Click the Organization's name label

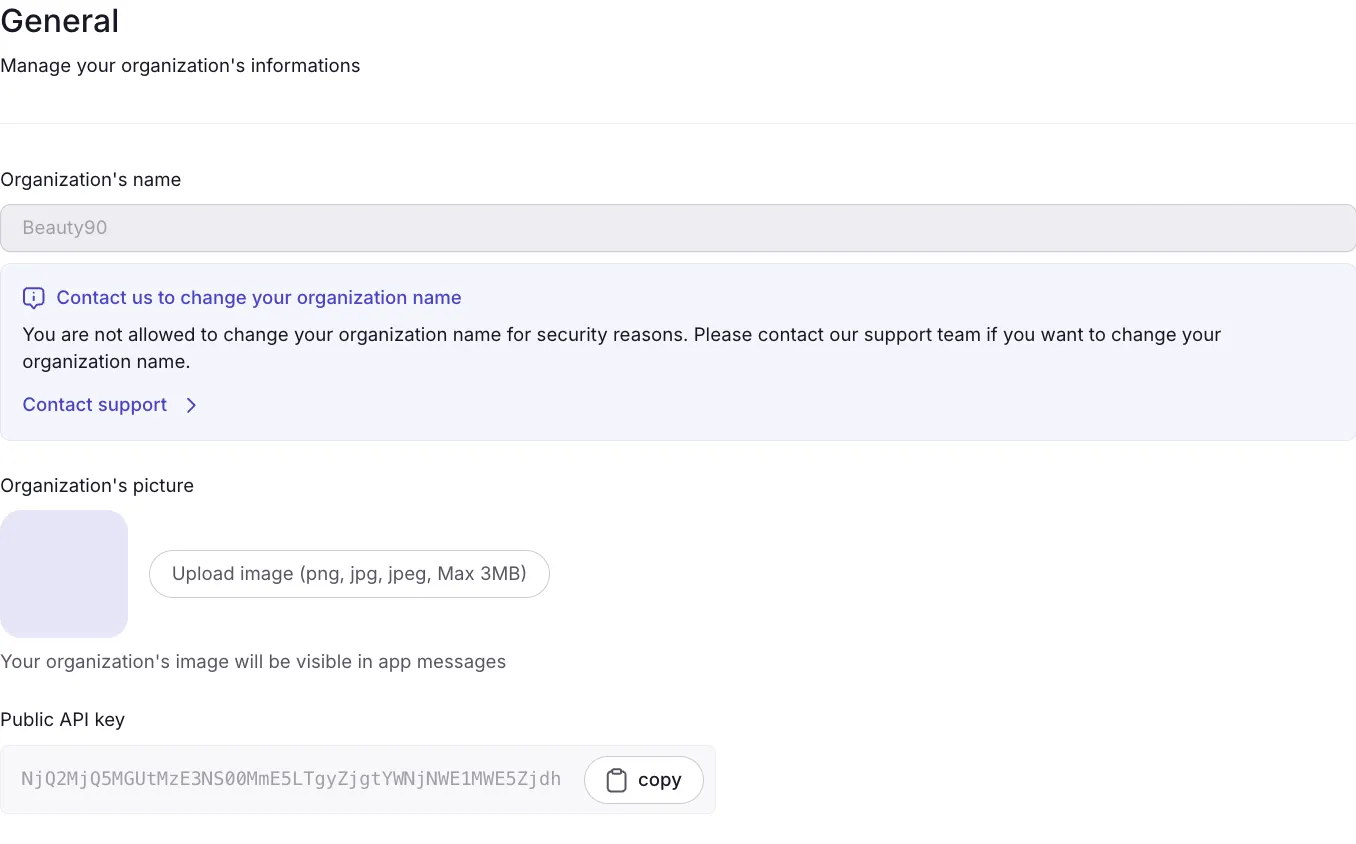[91, 180]
